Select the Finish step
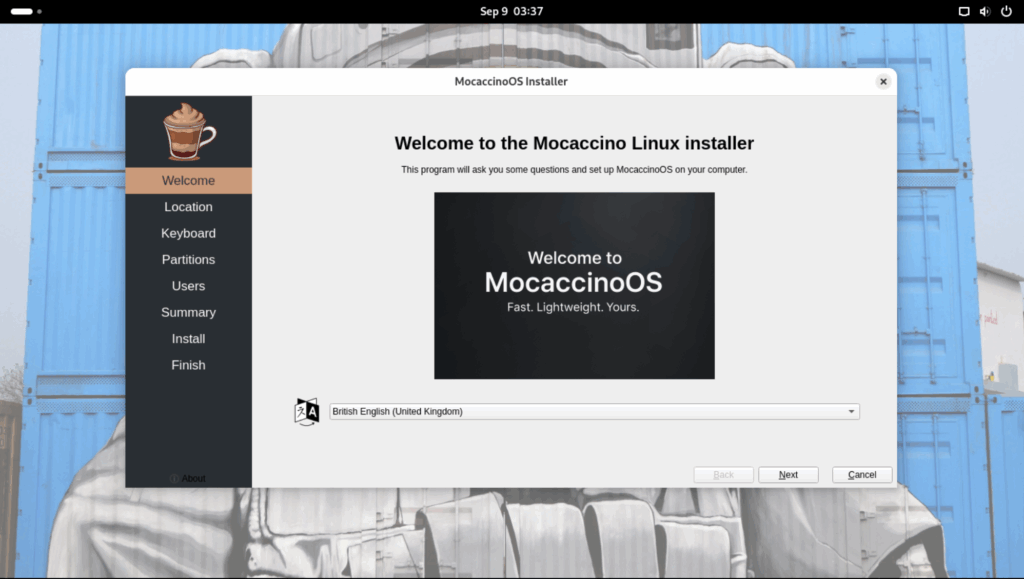 pyautogui.click(x=188, y=365)
